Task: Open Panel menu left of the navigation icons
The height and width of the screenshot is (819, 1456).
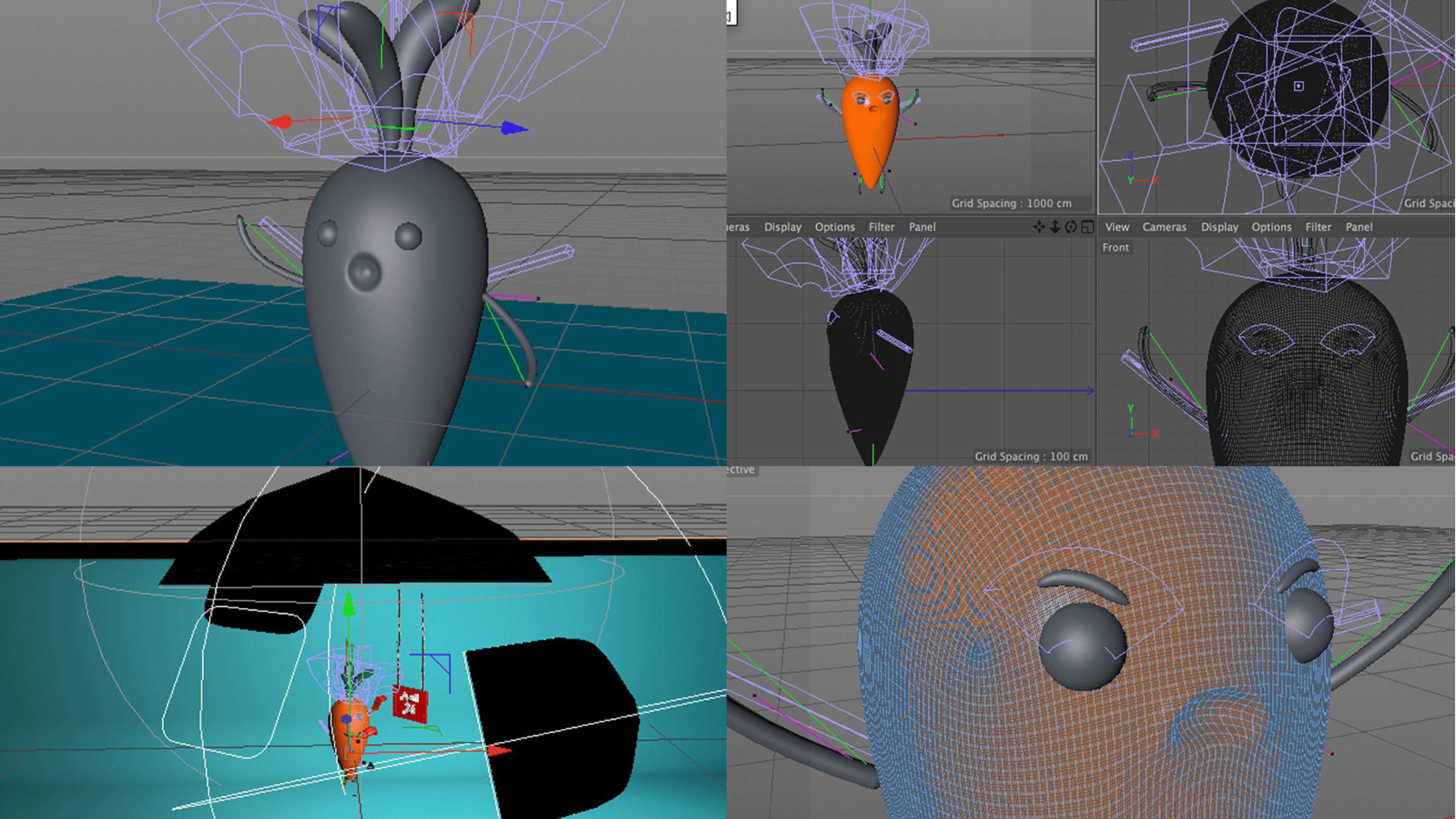Action: tap(921, 227)
